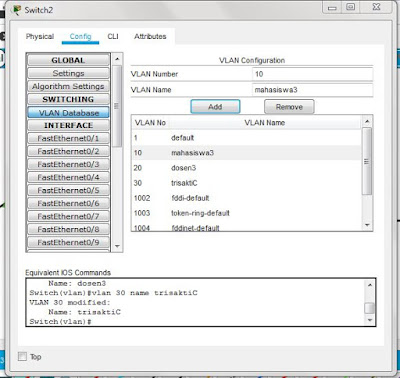This screenshot has width=400, height=378.
Task: Click VLAN table scroll down arrow
Action: [x=367, y=225]
